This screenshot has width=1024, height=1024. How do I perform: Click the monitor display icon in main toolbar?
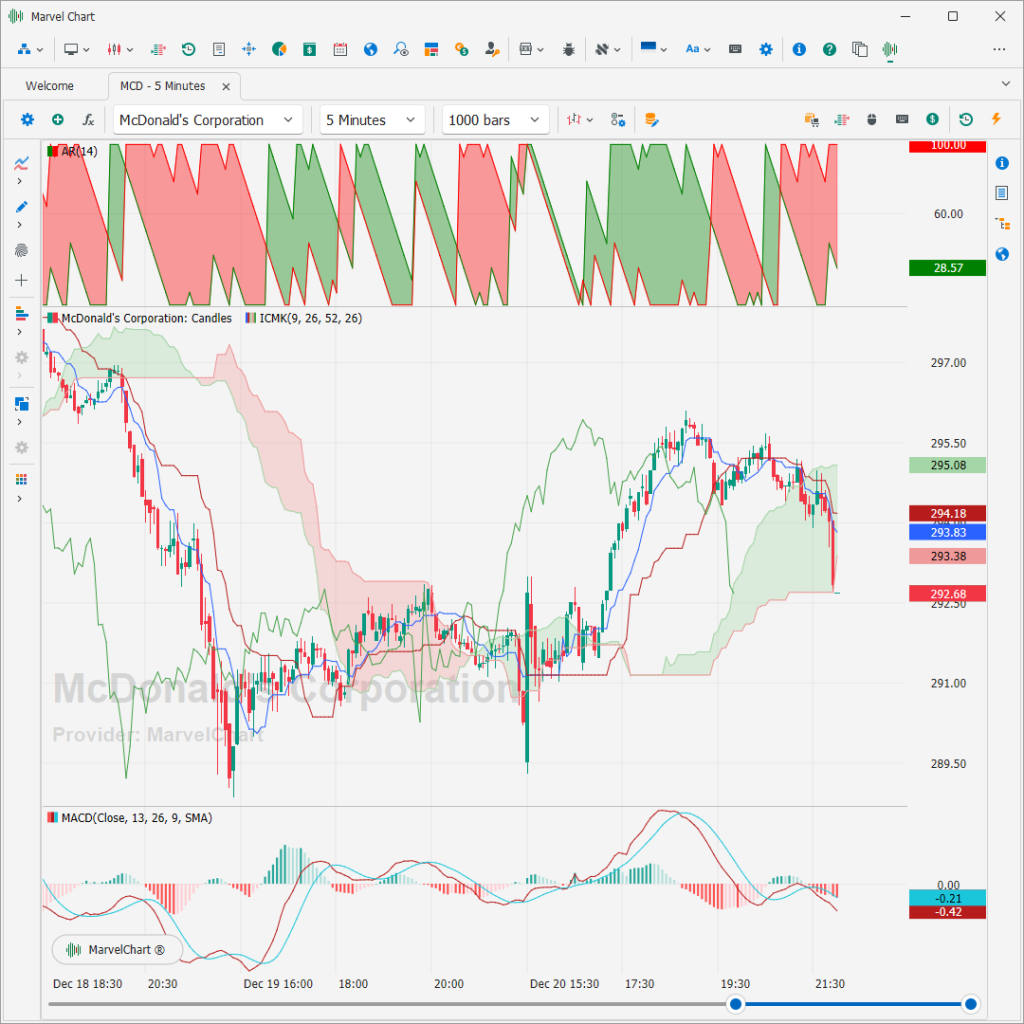tap(71, 49)
